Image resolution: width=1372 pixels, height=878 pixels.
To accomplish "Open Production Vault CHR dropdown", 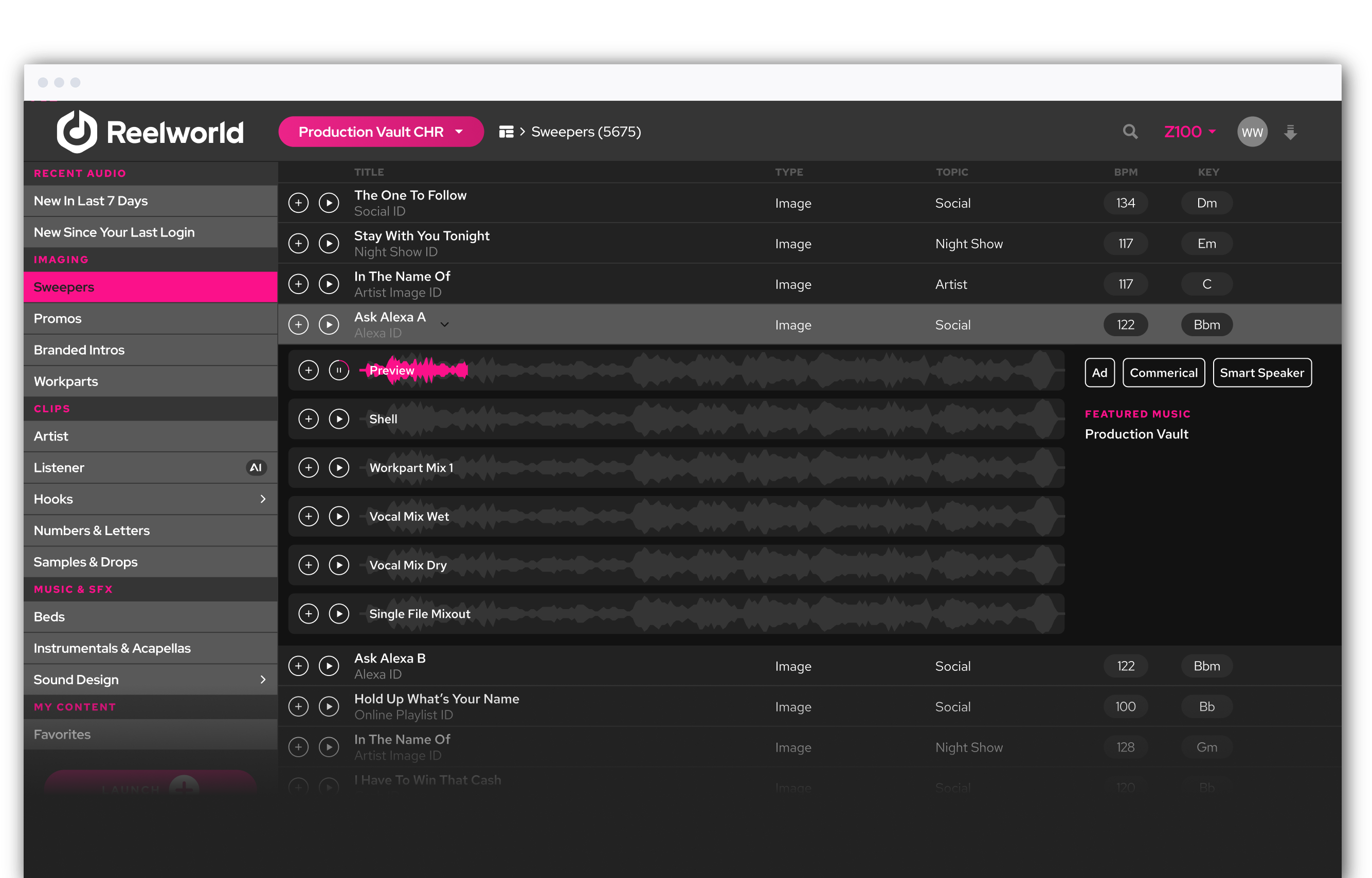I will click(x=381, y=132).
